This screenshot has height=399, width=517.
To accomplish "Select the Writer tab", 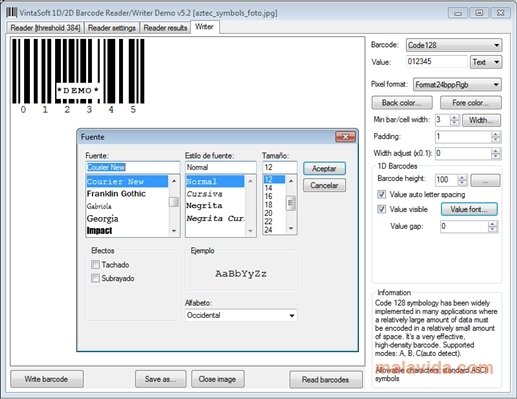I will 204,27.
